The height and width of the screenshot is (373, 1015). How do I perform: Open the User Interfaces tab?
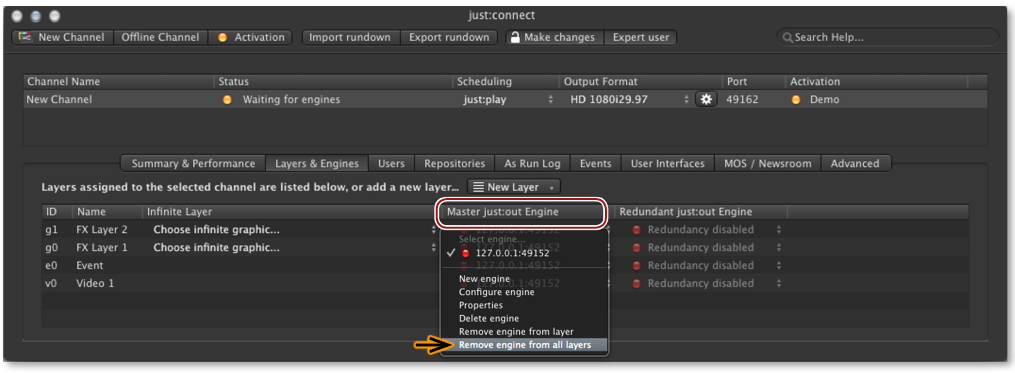(667, 163)
